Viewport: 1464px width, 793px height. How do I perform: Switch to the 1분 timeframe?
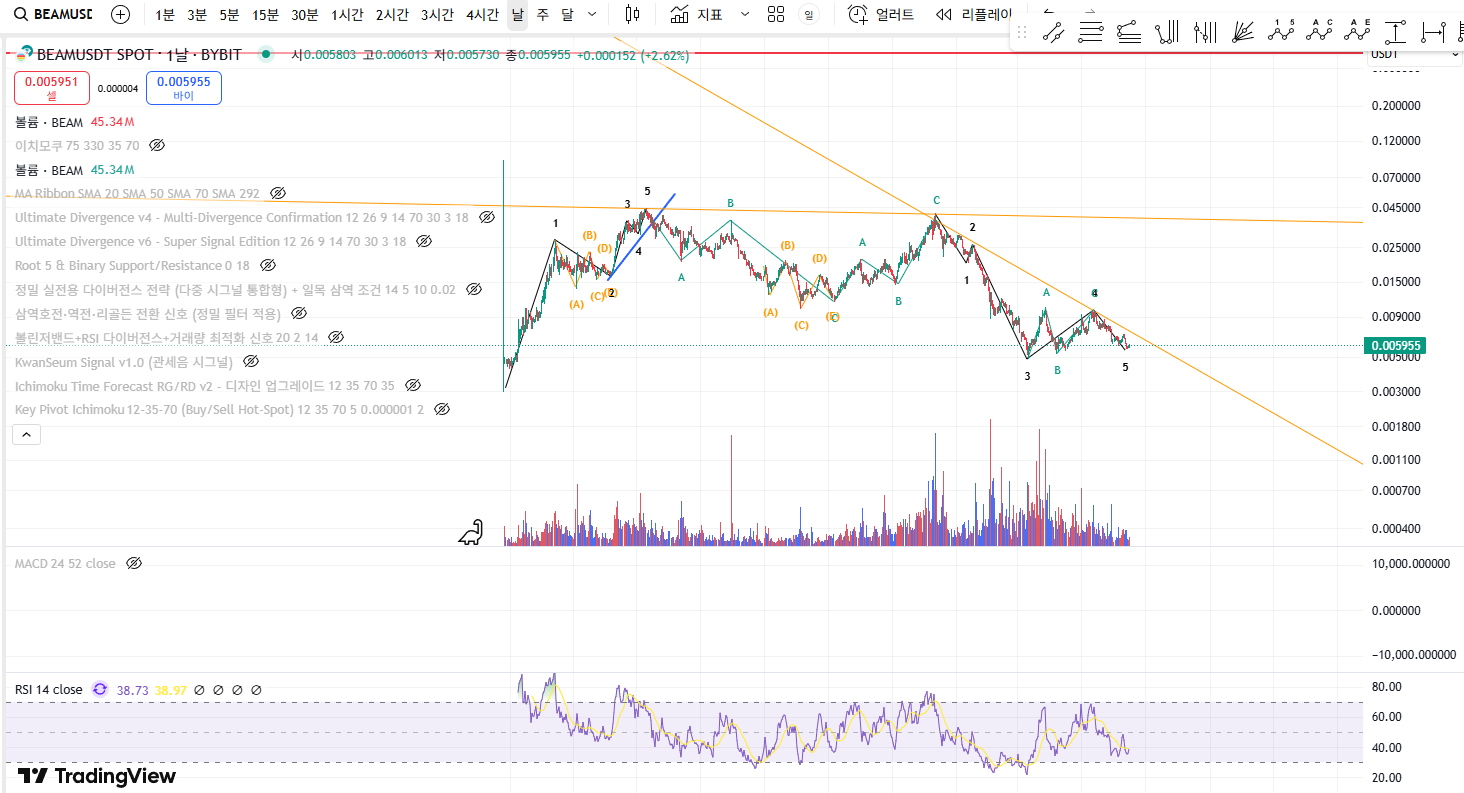pos(165,15)
